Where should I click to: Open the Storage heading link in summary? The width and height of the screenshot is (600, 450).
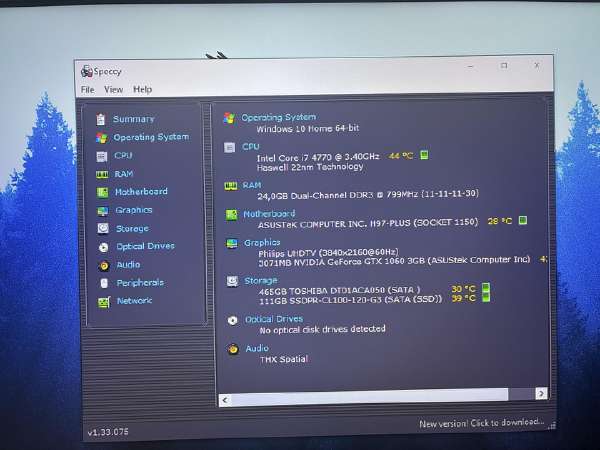tap(261, 281)
